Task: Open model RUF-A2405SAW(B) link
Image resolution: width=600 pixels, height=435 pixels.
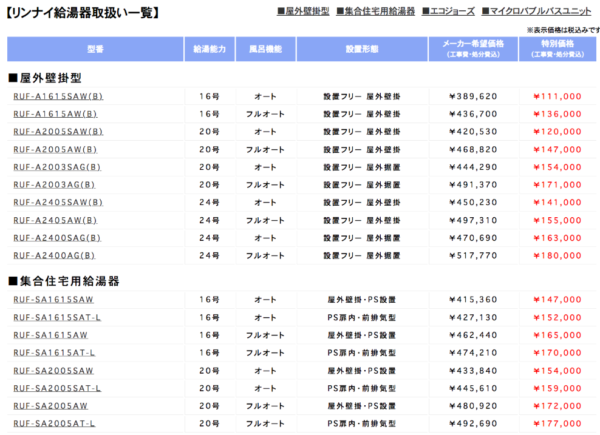Action: [x=58, y=202]
